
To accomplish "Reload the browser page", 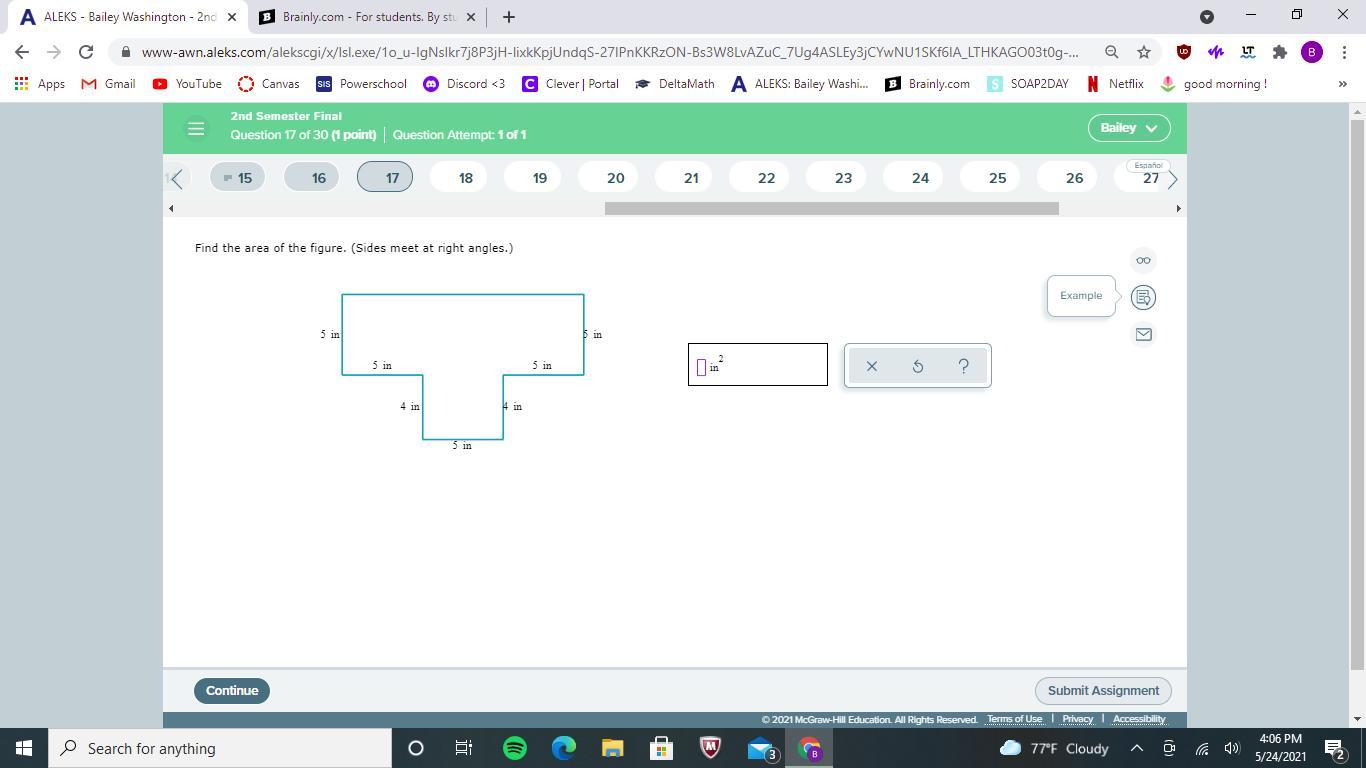I will [x=86, y=52].
